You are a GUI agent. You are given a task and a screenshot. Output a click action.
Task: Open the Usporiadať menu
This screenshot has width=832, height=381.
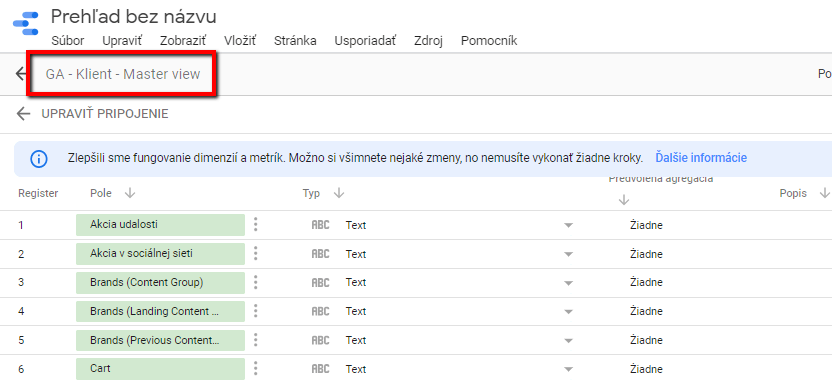(x=365, y=41)
